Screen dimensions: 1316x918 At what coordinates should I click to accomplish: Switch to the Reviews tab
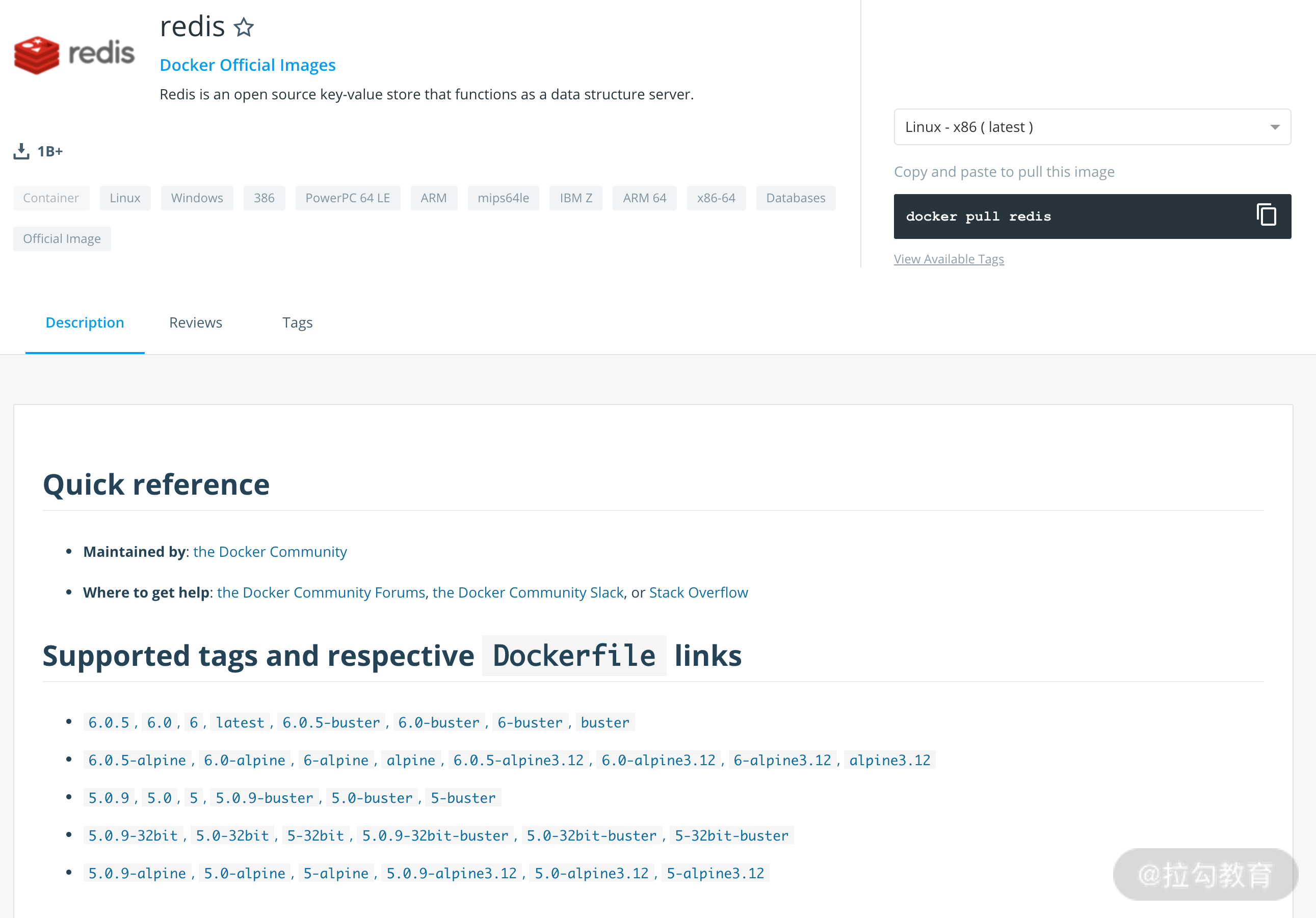[x=195, y=322]
